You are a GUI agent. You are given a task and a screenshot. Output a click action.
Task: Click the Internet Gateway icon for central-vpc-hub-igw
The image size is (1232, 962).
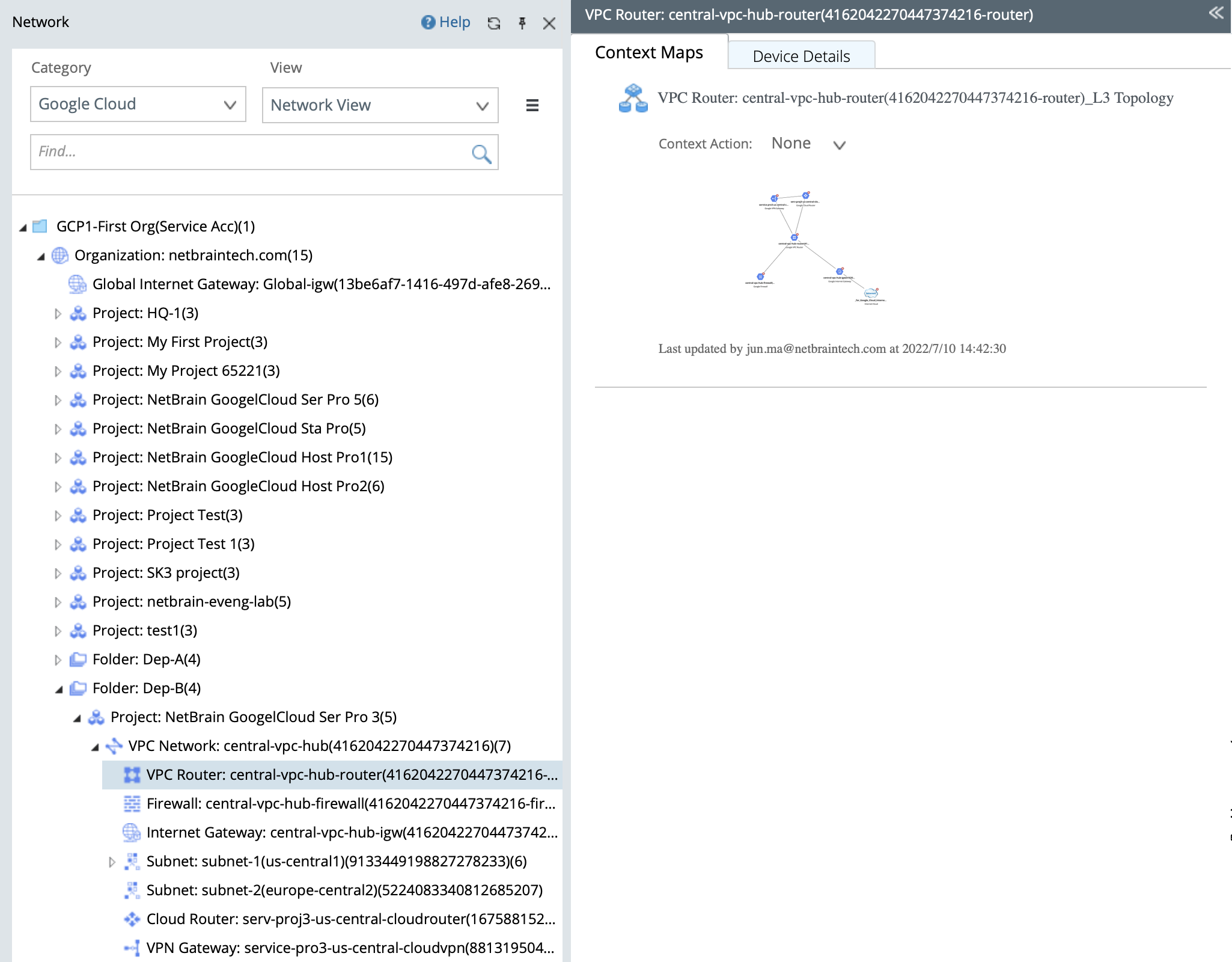132,833
